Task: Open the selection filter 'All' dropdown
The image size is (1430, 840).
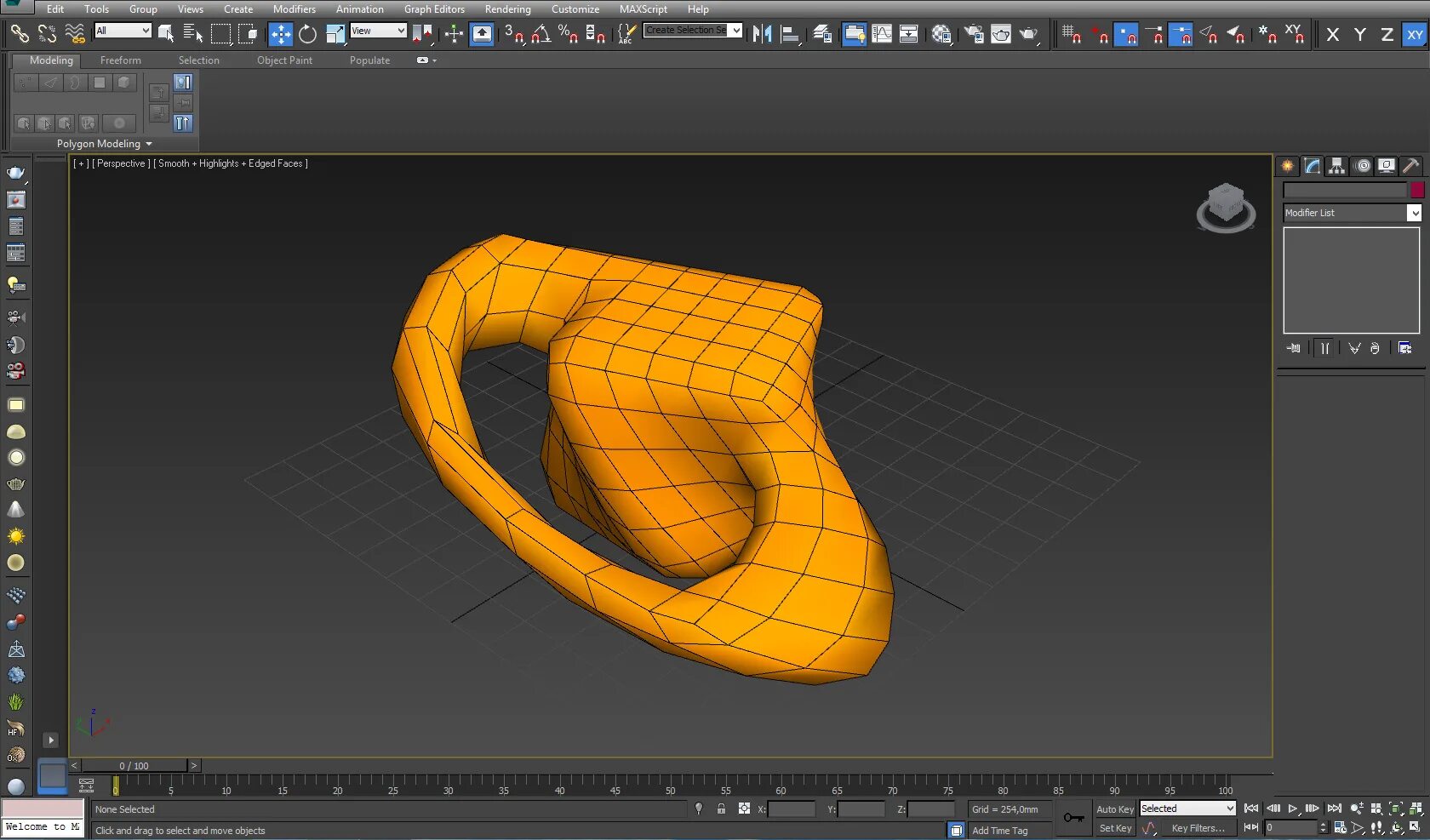Action: click(123, 31)
